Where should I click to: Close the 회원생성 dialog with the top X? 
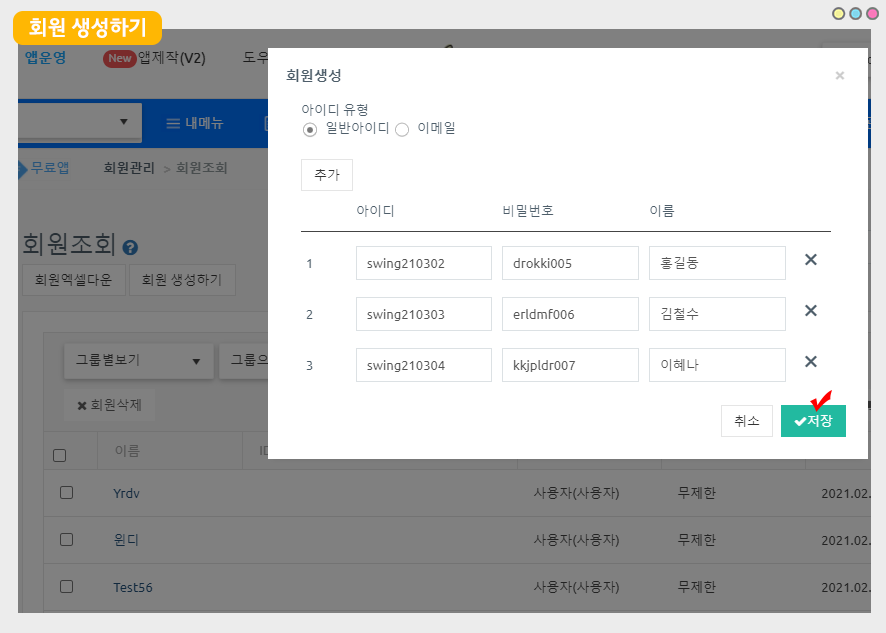tap(839, 75)
